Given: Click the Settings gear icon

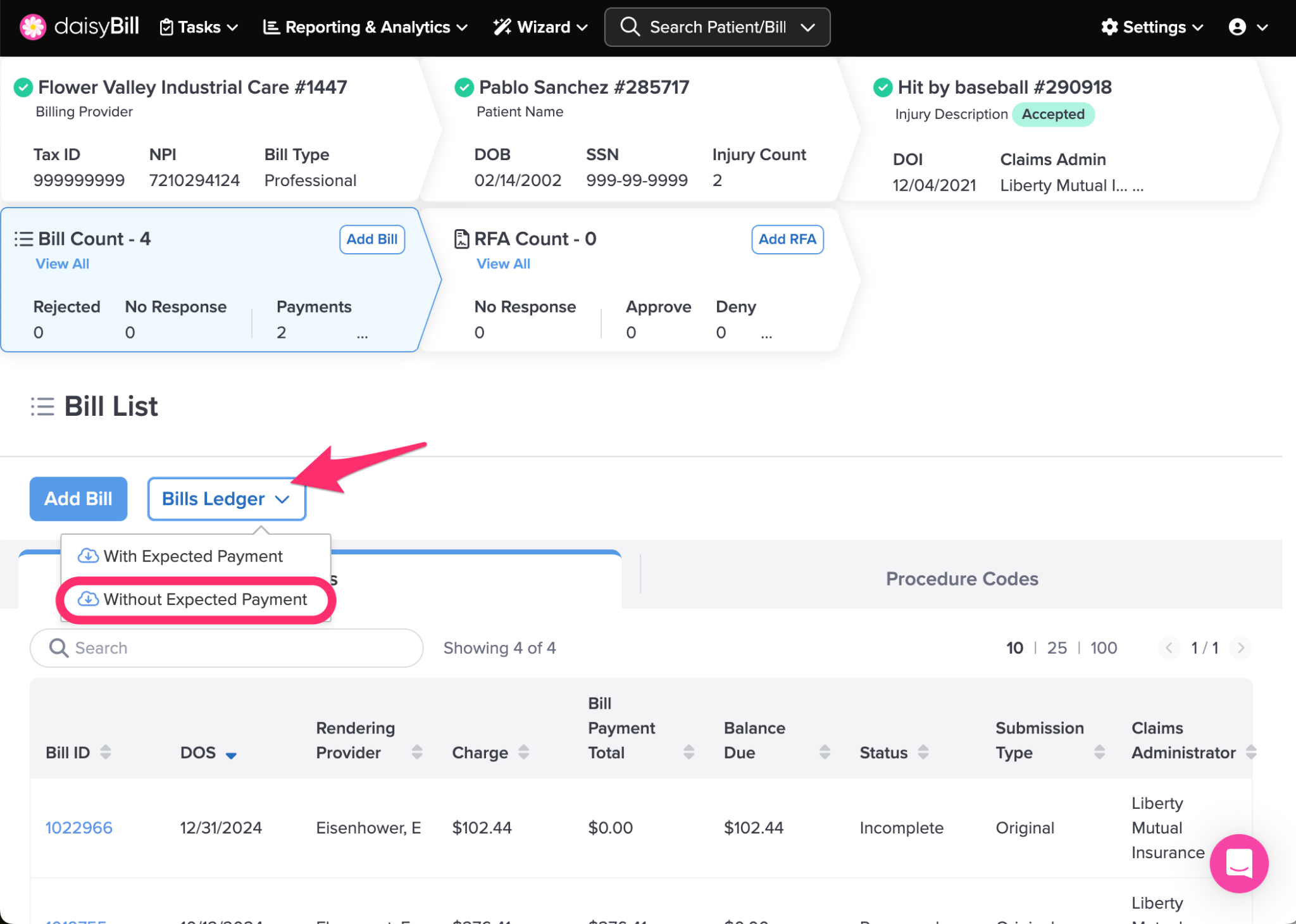Looking at the screenshot, I should click(1109, 27).
